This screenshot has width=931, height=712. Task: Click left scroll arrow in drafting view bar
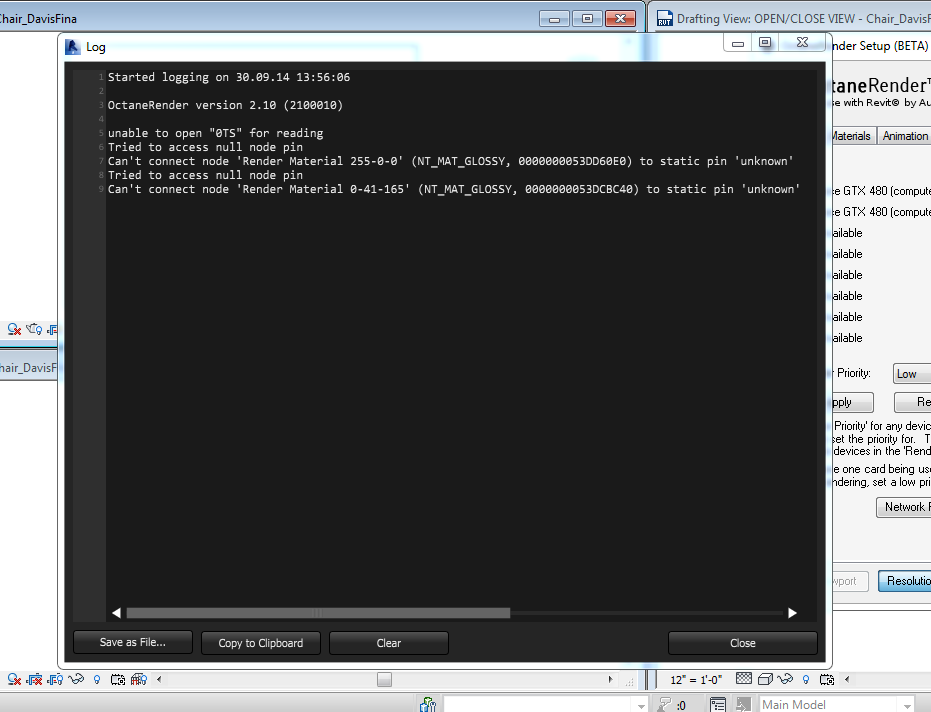tap(847, 679)
